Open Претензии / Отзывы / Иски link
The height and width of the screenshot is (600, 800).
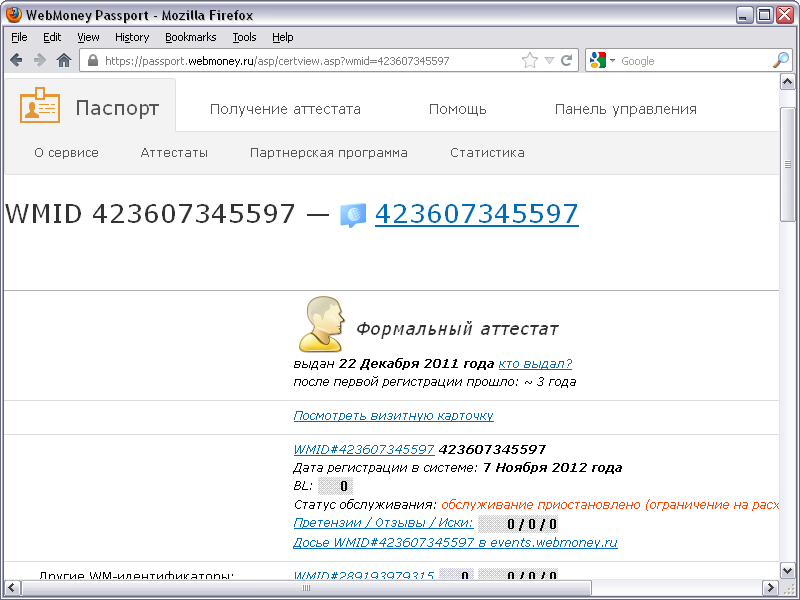[x=383, y=522]
